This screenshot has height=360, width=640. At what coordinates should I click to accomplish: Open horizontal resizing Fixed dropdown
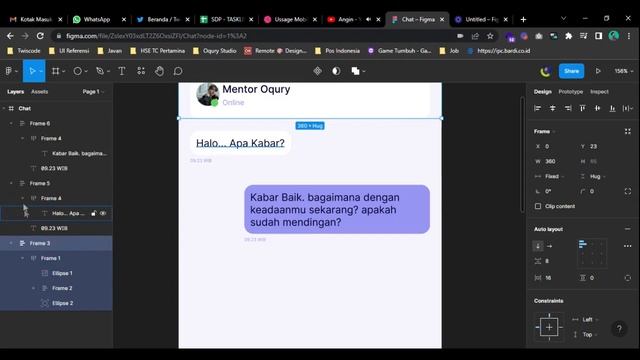click(x=550, y=176)
